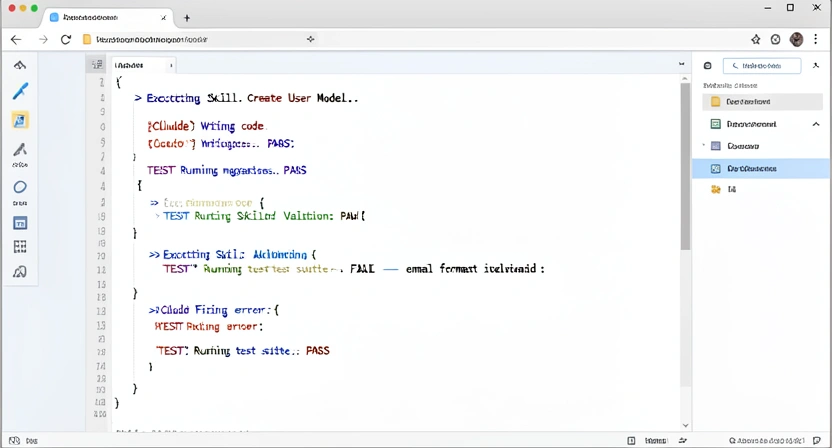Click the circular icon next to the star
This screenshot has height=448, width=832.
click(775, 39)
